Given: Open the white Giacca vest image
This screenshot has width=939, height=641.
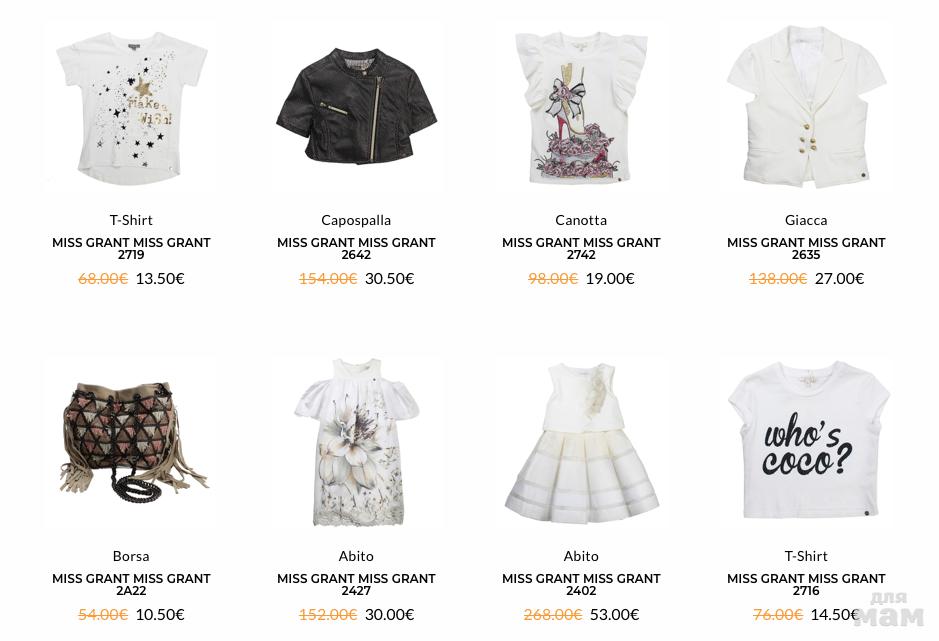Looking at the screenshot, I should tap(806, 106).
